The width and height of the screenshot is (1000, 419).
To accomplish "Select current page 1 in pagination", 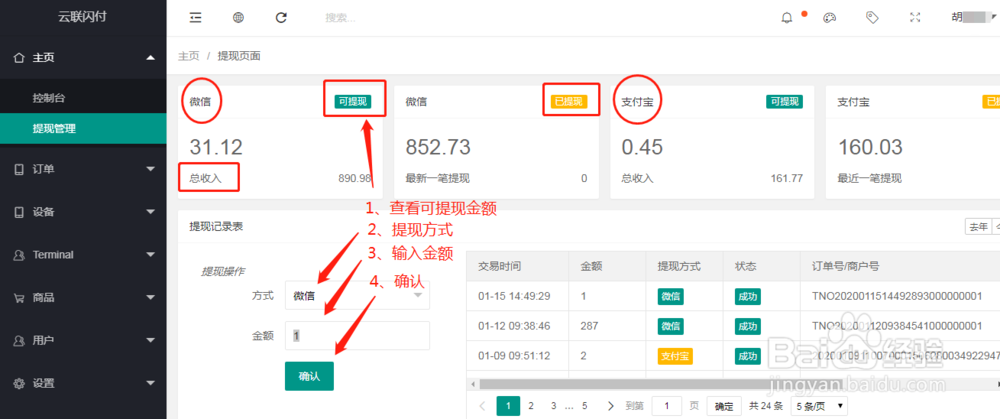I will (508, 406).
